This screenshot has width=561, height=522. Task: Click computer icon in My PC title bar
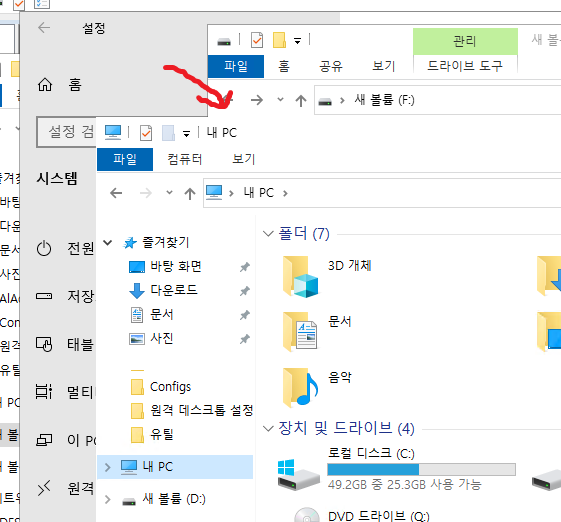(x=113, y=132)
